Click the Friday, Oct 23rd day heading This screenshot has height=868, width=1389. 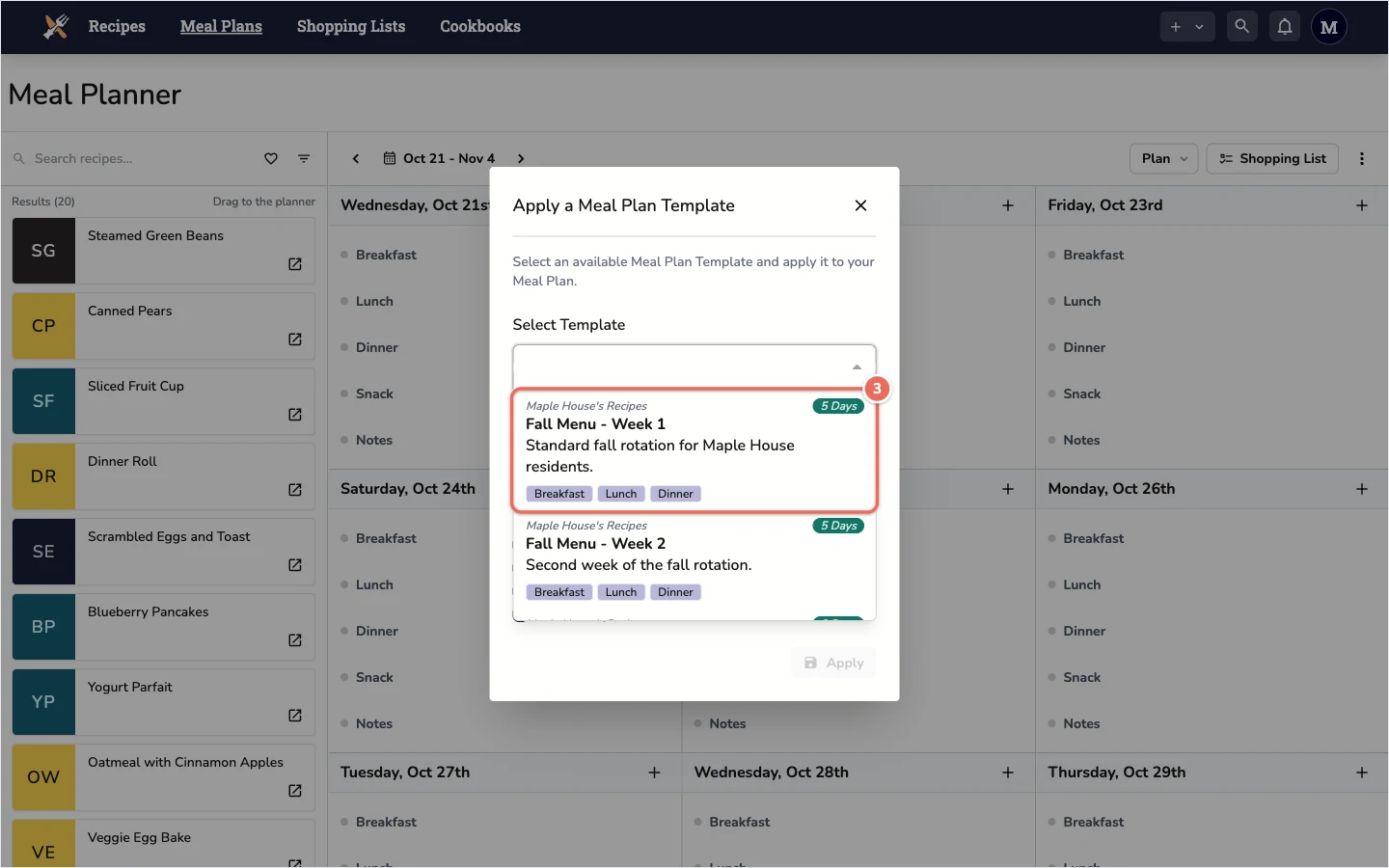tap(1105, 205)
